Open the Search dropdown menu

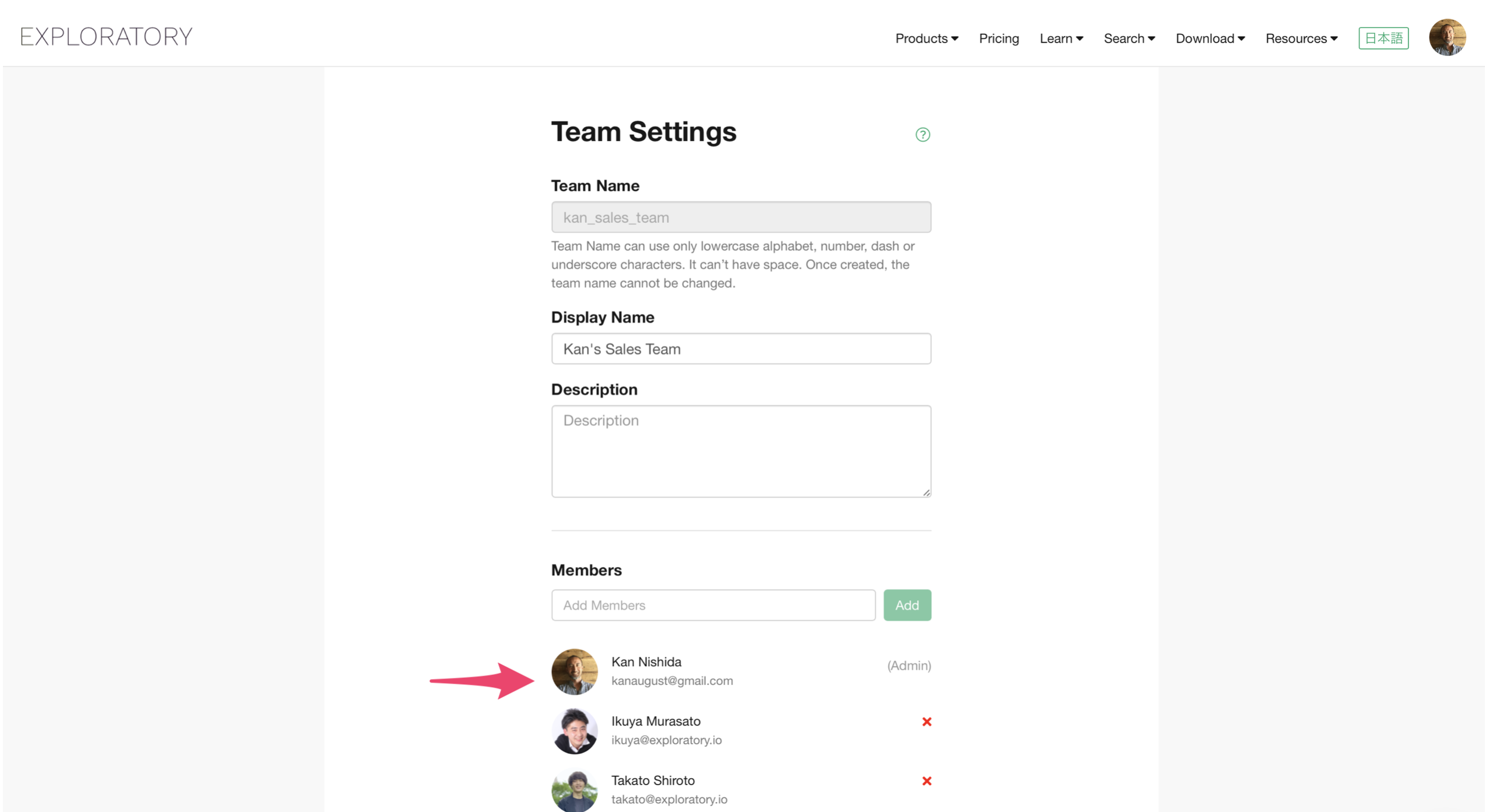coord(1128,38)
